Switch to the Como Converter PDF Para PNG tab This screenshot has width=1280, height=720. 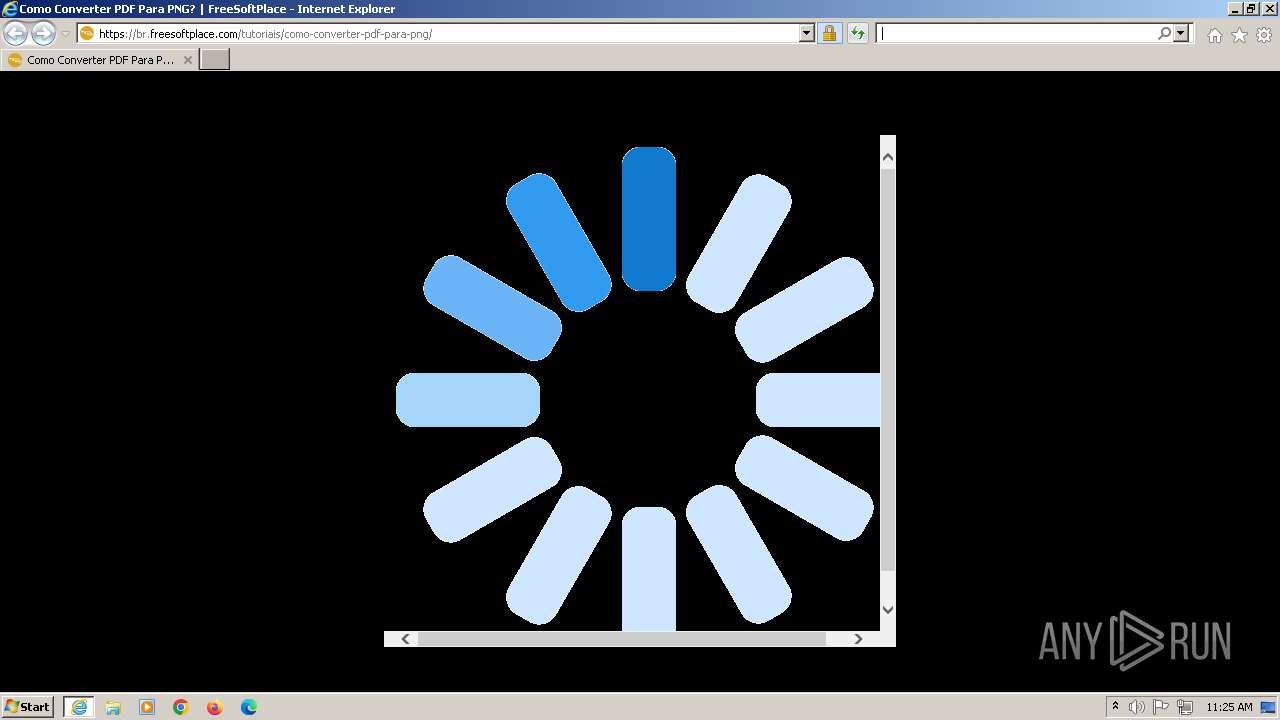[x=100, y=60]
